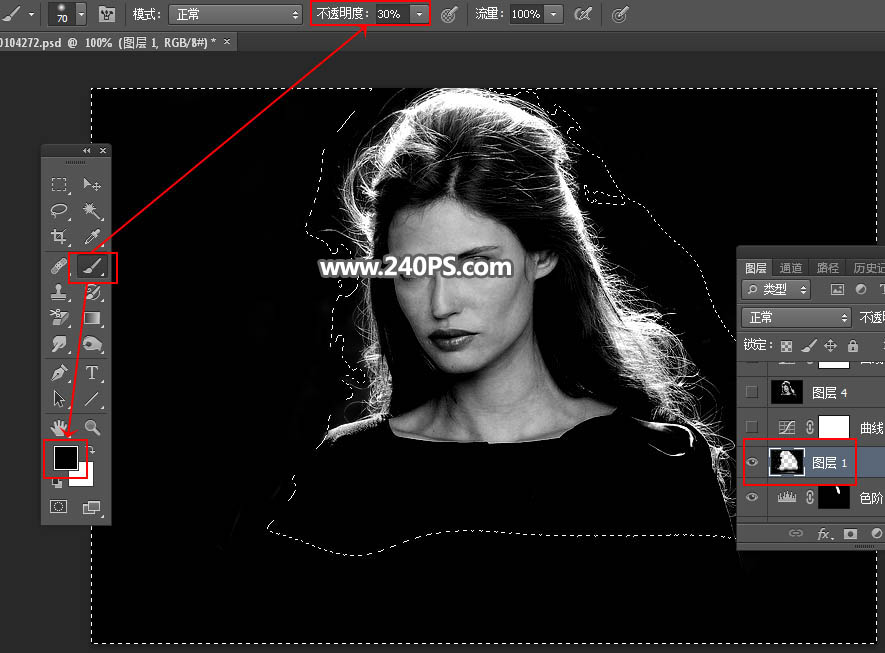Switch to the 路径 tab

(x=827, y=268)
